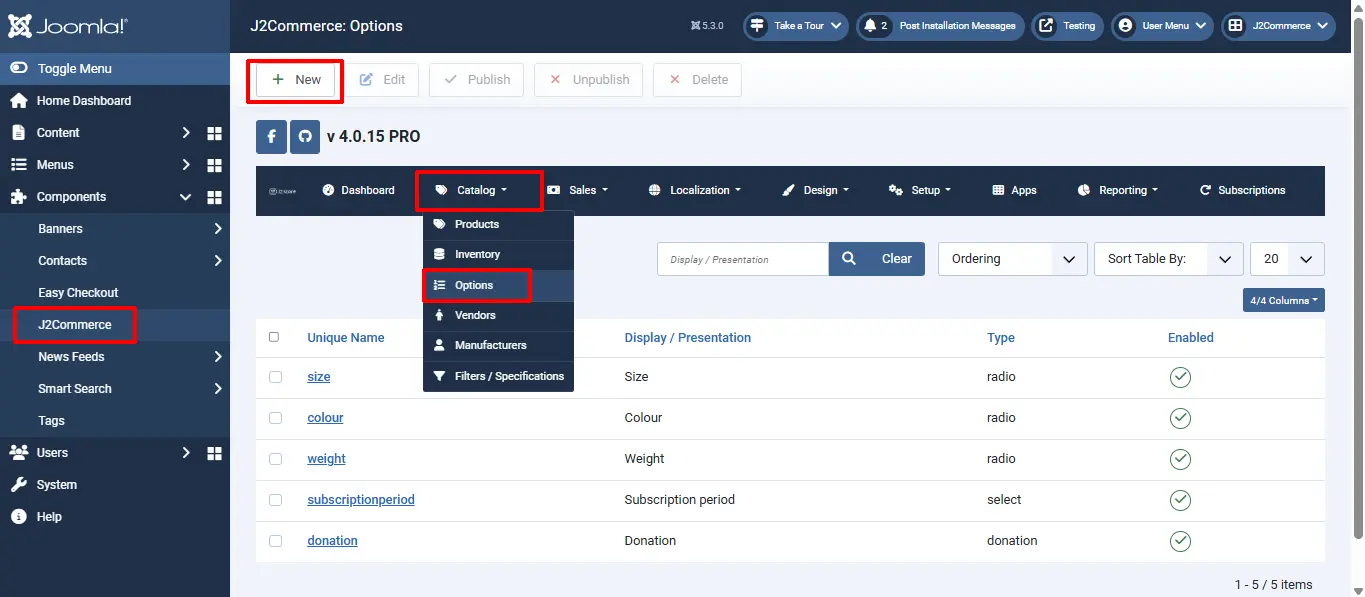Image resolution: width=1365 pixels, height=597 pixels.
Task: Expand the 4/4 Columns dropdown
Action: pos(1284,300)
